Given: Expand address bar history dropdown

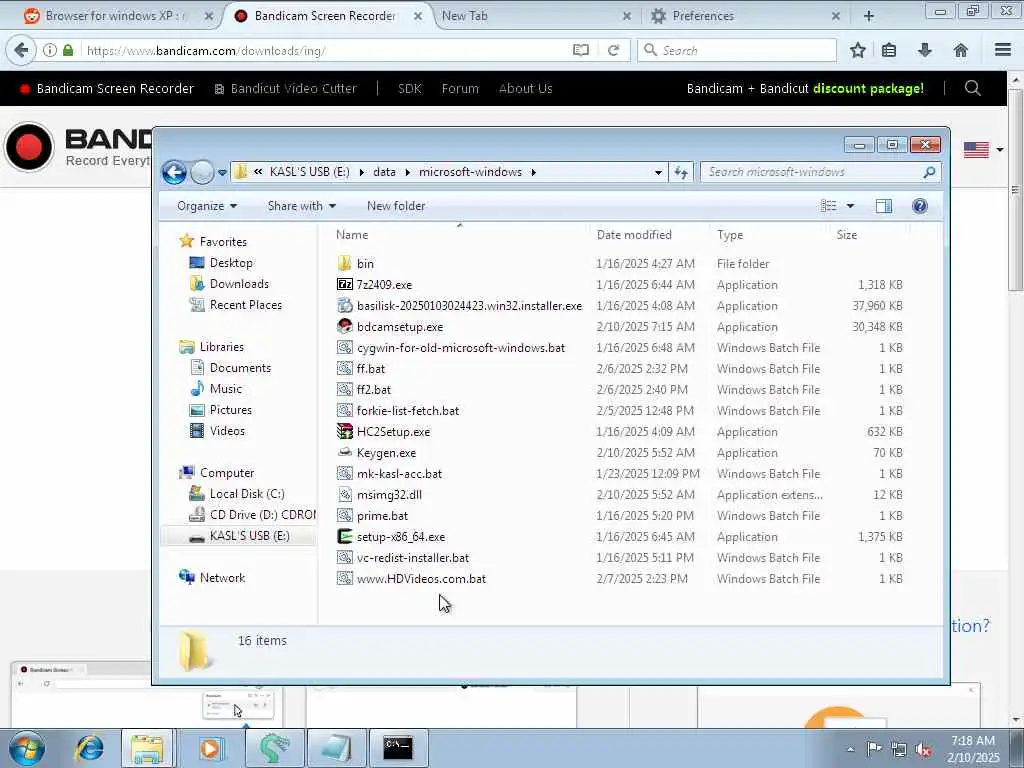Looking at the screenshot, I should (x=658, y=172).
